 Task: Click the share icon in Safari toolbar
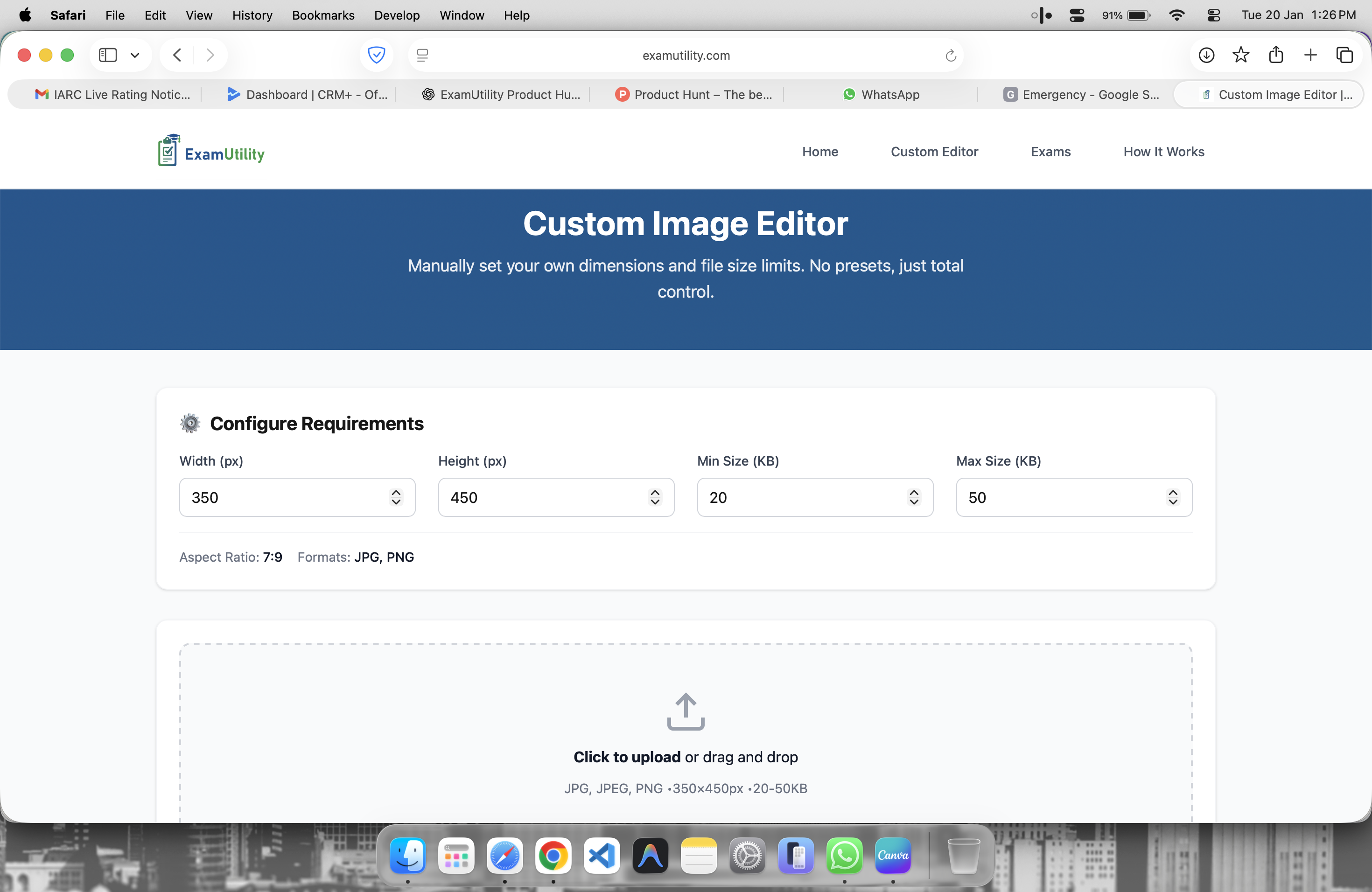pyautogui.click(x=1276, y=55)
